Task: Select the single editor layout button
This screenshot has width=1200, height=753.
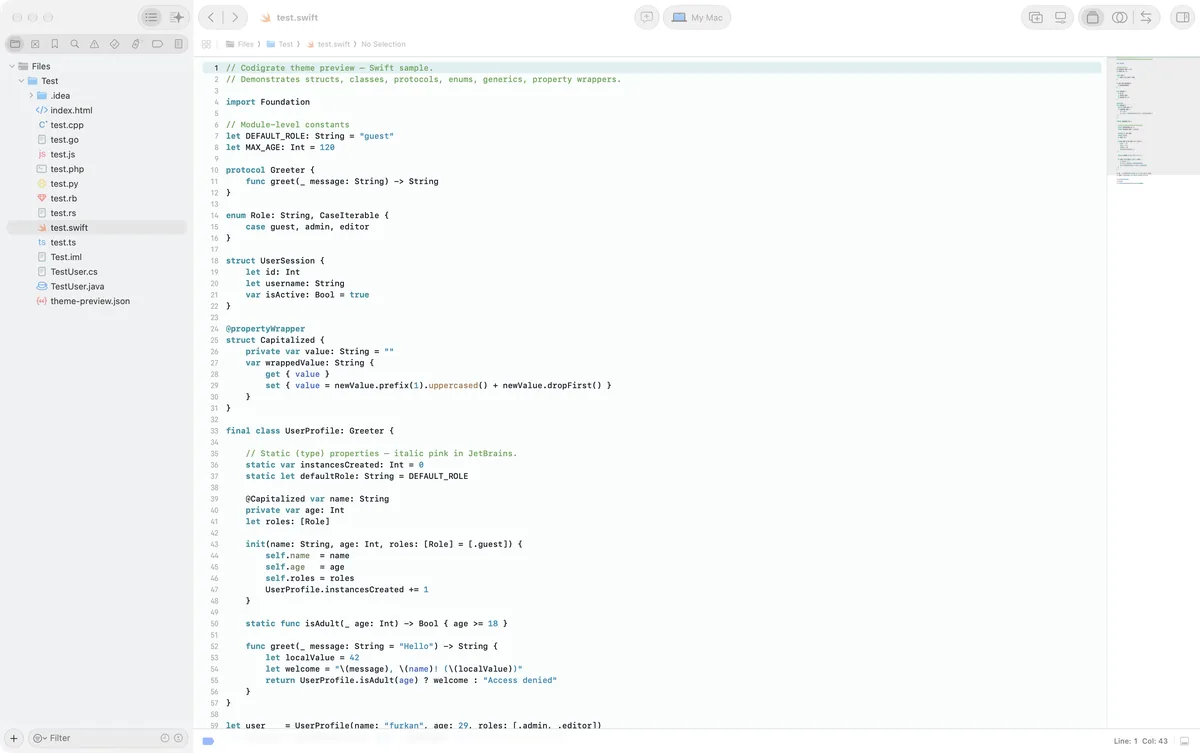Action: tap(1092, 17)
